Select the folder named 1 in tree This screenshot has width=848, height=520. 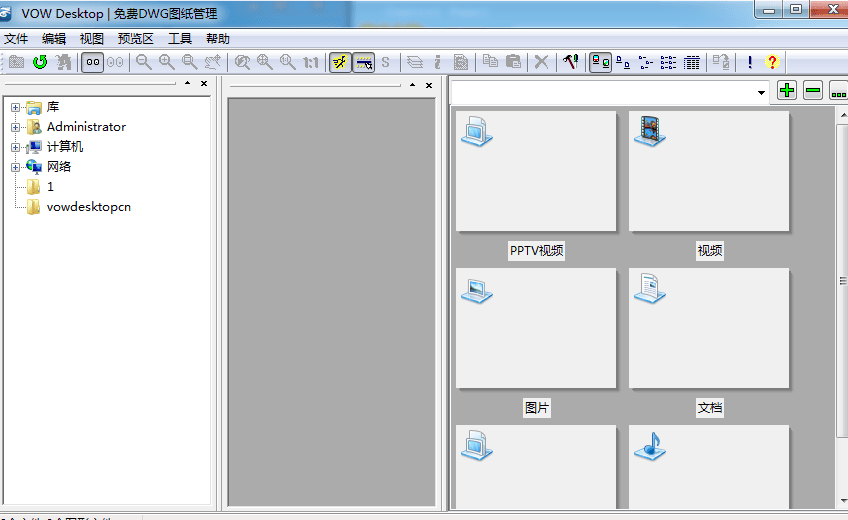pos(50,187)
